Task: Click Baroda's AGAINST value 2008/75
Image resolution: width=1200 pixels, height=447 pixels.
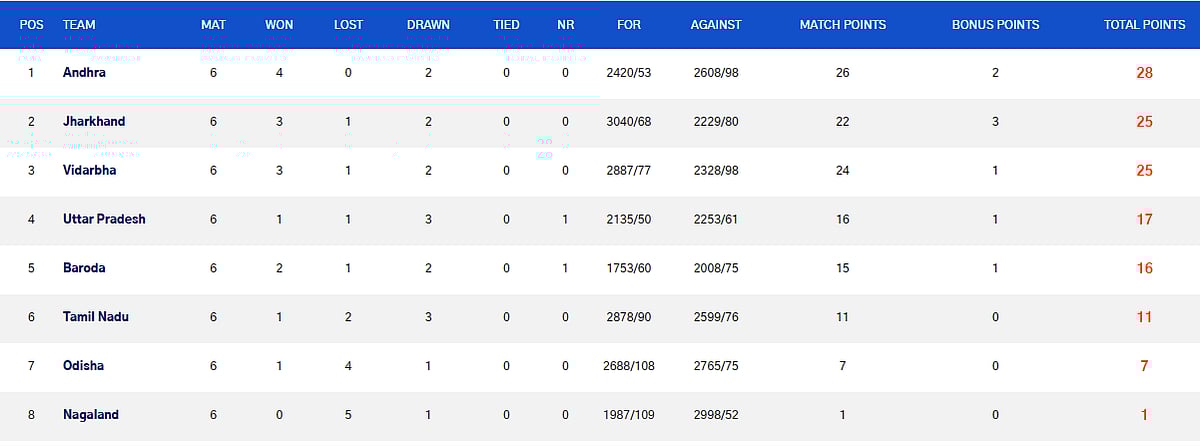Action: point(715,268)
